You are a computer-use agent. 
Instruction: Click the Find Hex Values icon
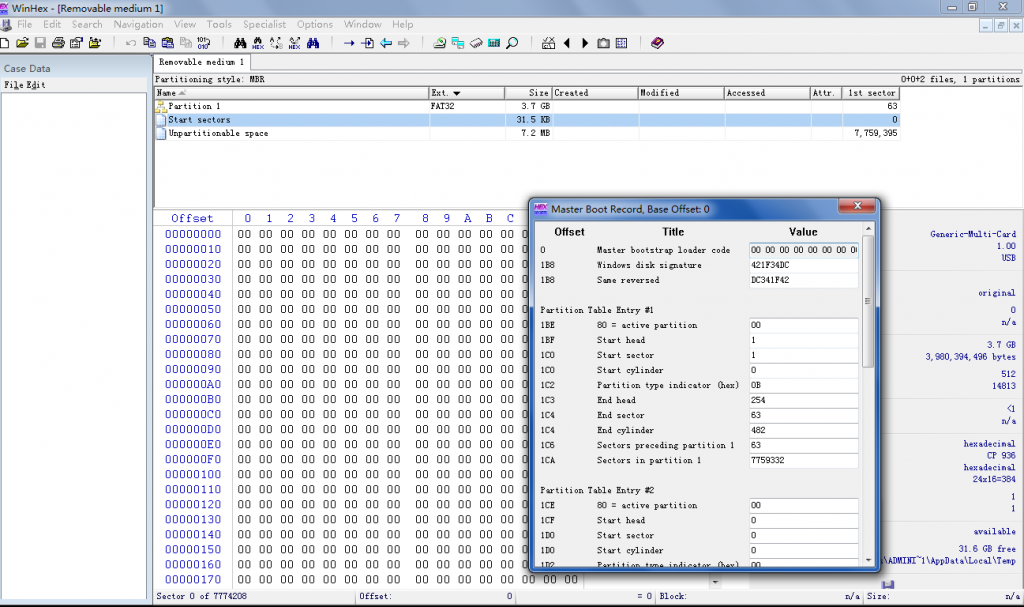pos(258,43)
